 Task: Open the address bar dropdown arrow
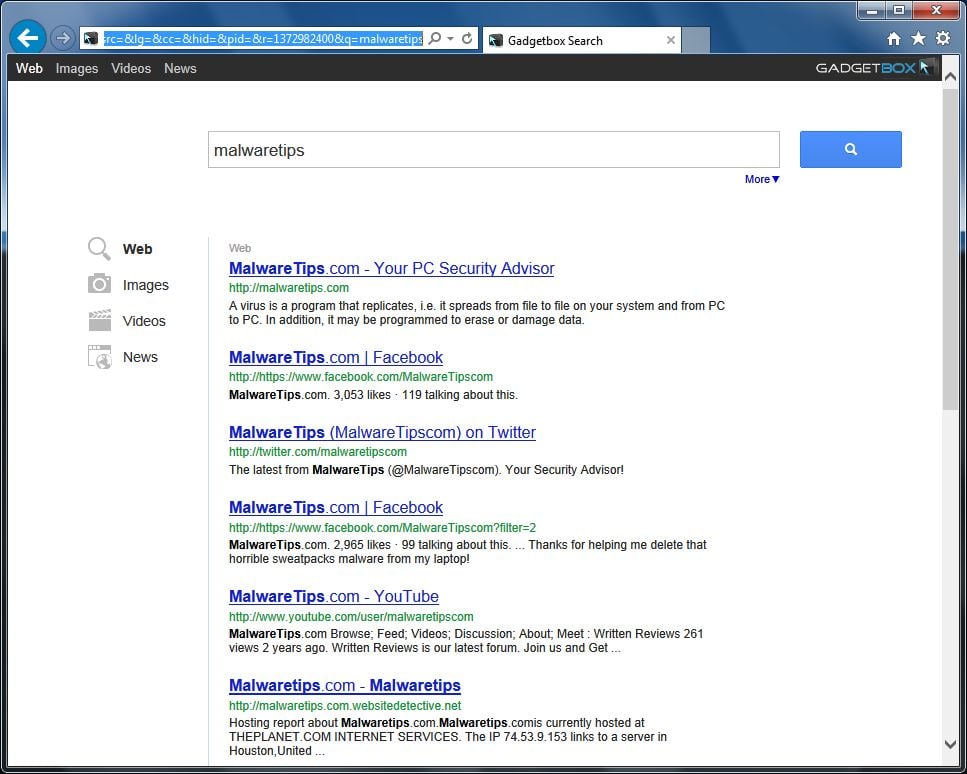(450, 38)
